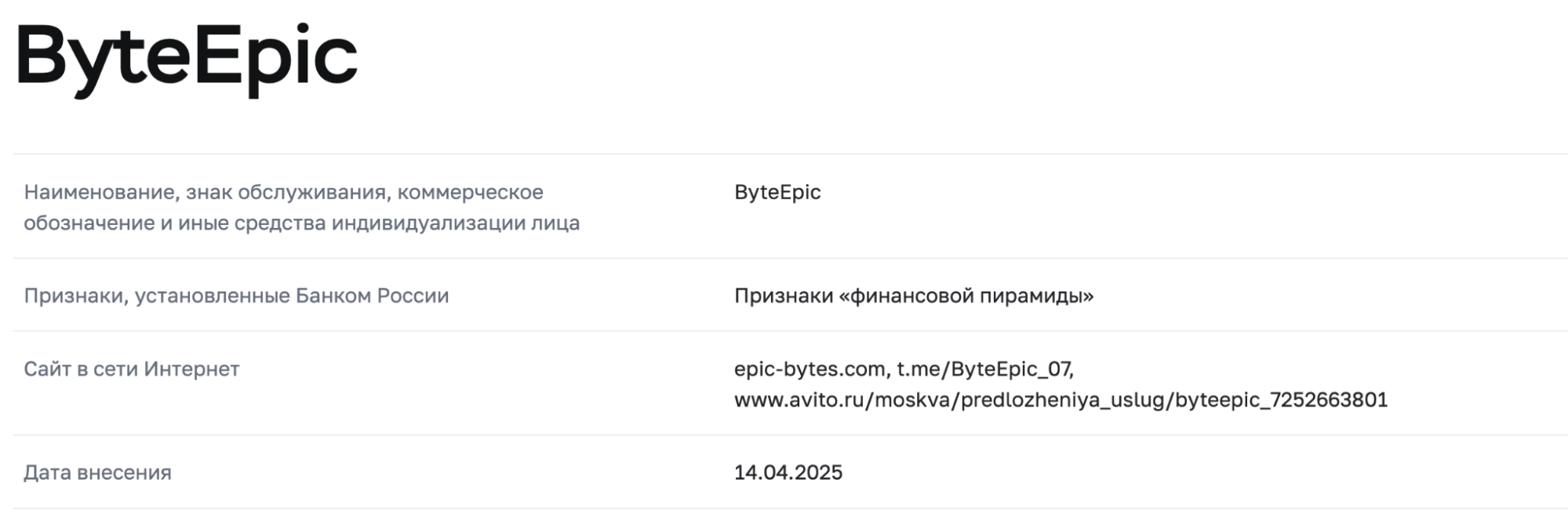Click the 'обозначение и иные средства индивидуализации' line
The width and height of the screenshot is (1568, 518).
[x=301, y=223]
